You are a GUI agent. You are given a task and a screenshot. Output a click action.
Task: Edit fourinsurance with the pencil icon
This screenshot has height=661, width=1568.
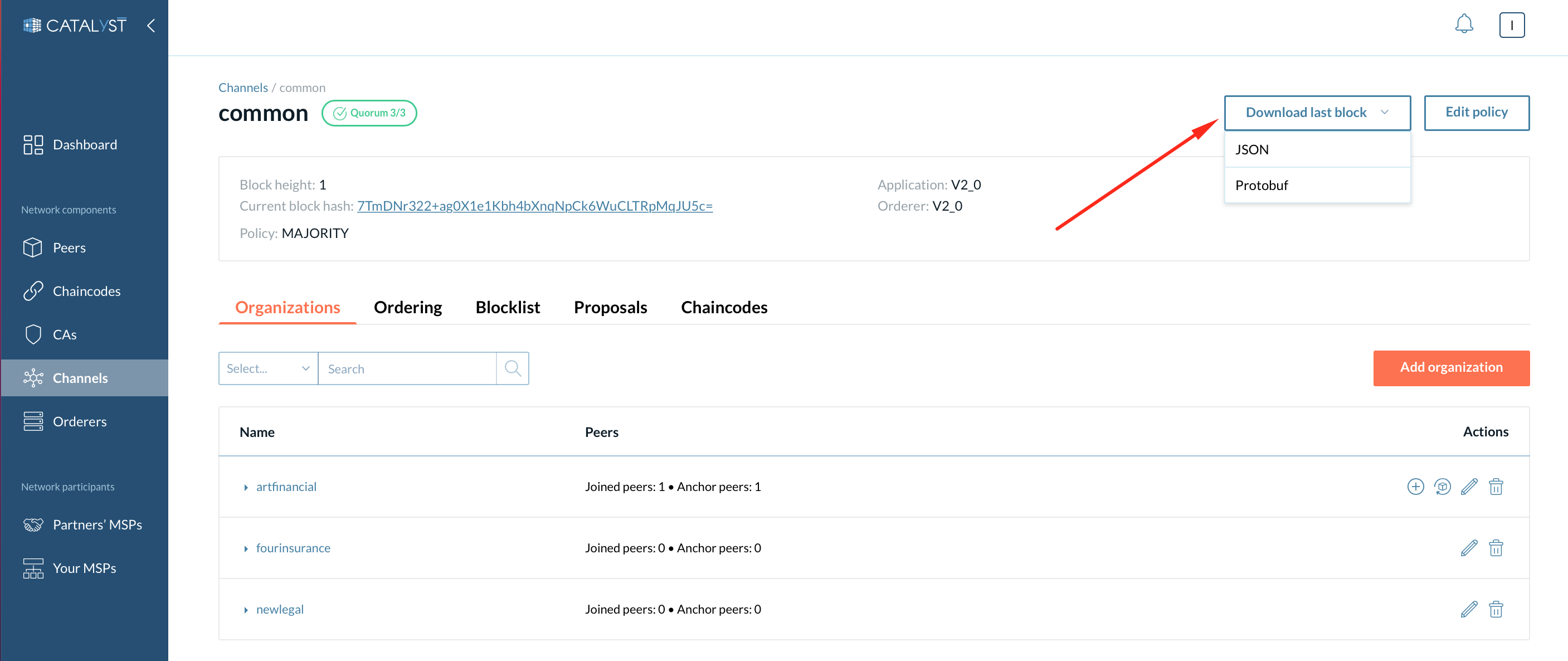click(1469, 548)
